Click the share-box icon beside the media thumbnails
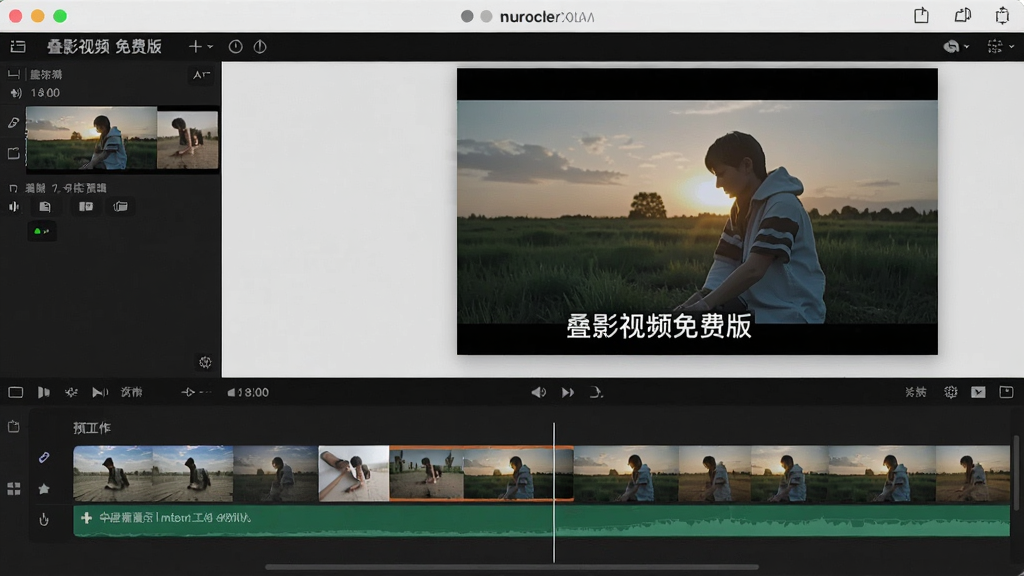 13,153
